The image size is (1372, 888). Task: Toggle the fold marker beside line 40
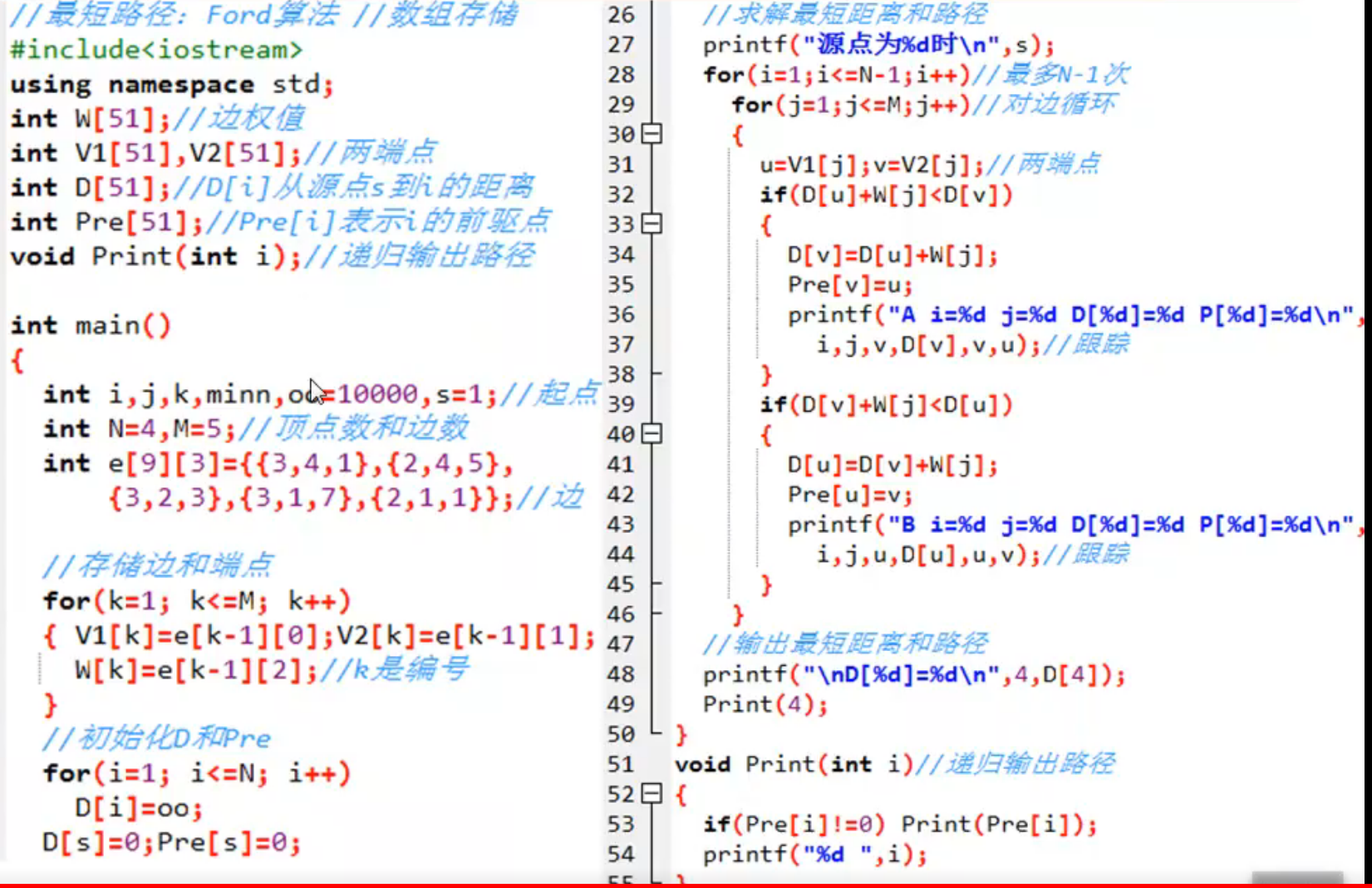point(651,433)
